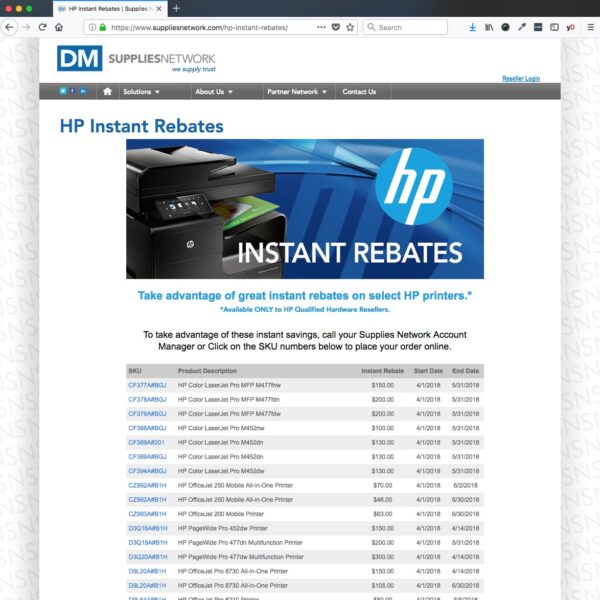Click the Reseller Login link
This screenshot has height=600, width=600.
click(x=520, y=78)
